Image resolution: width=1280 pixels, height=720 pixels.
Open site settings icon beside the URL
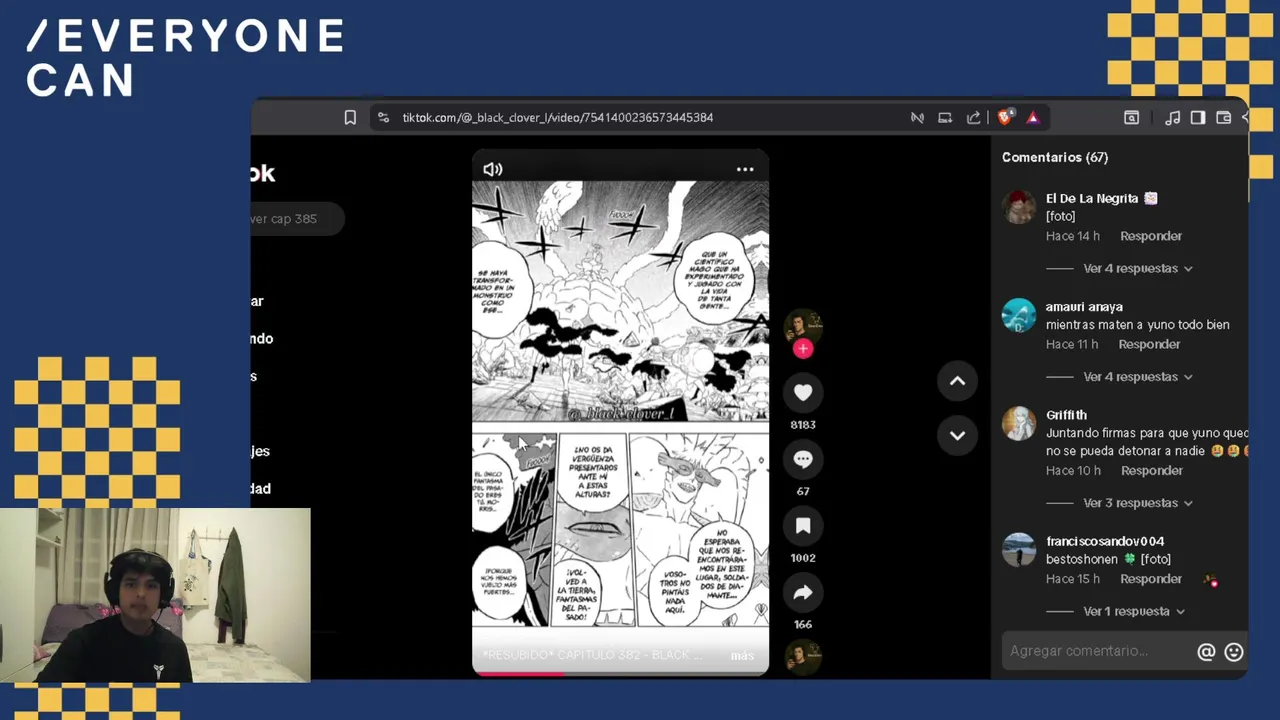pos(383,118)
